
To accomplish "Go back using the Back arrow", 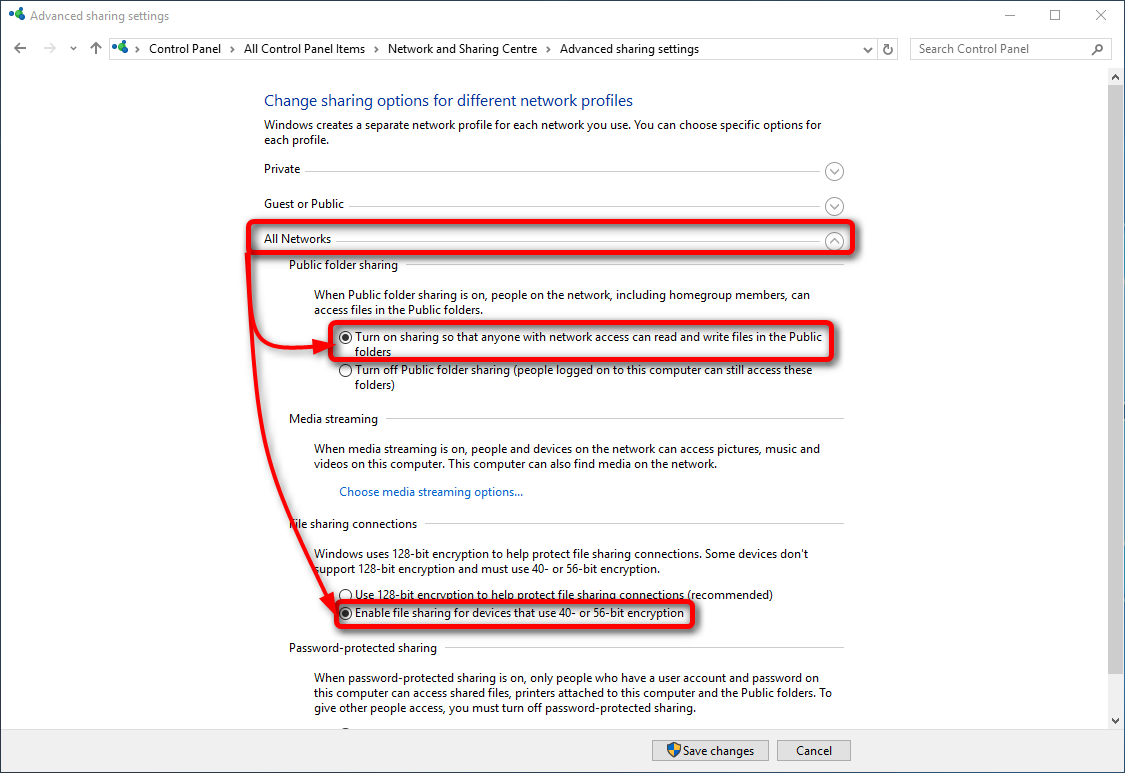I will [x=20, y=48].
